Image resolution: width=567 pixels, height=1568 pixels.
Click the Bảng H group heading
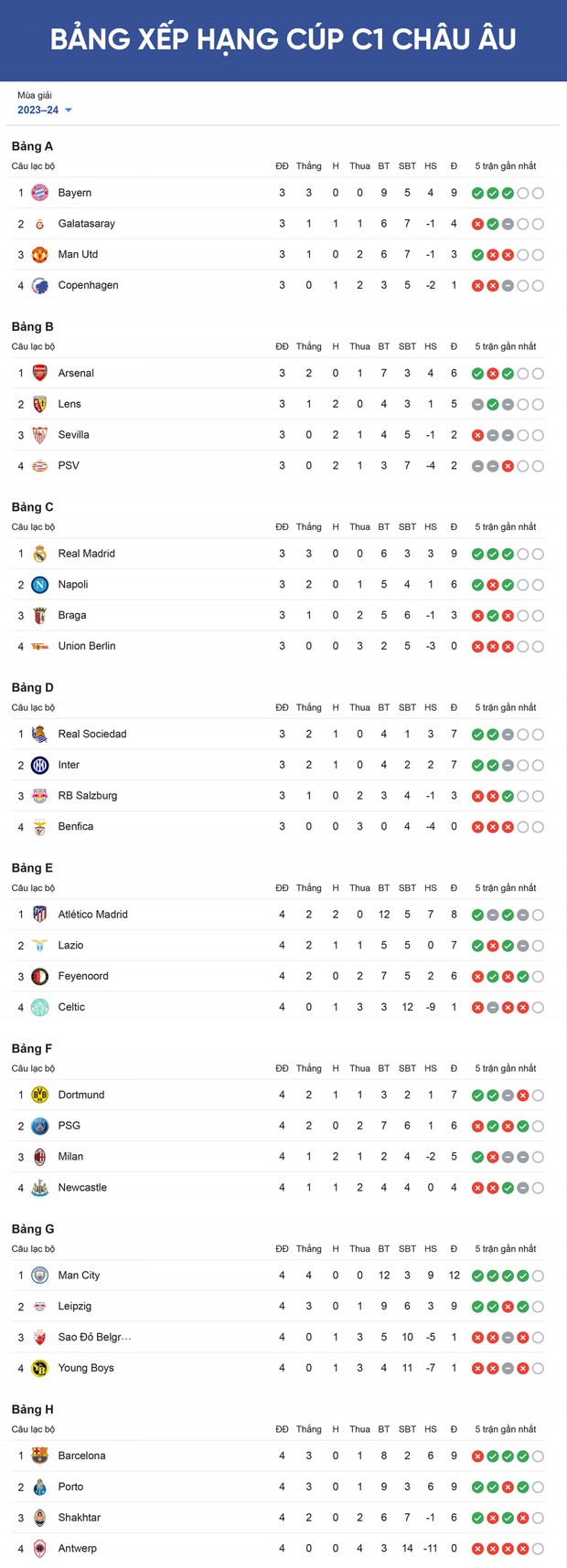33,1409
